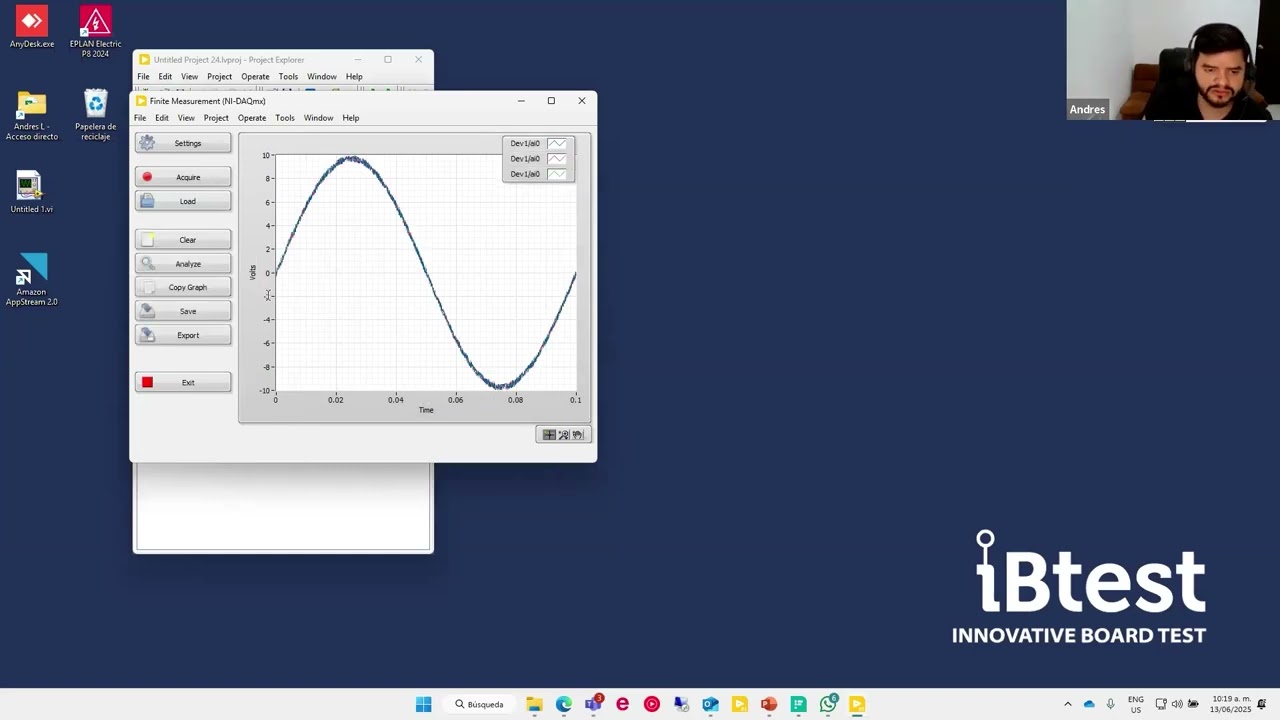
Task: Open Microsoft Teams from the taskbar
Action: pos(593,704)
